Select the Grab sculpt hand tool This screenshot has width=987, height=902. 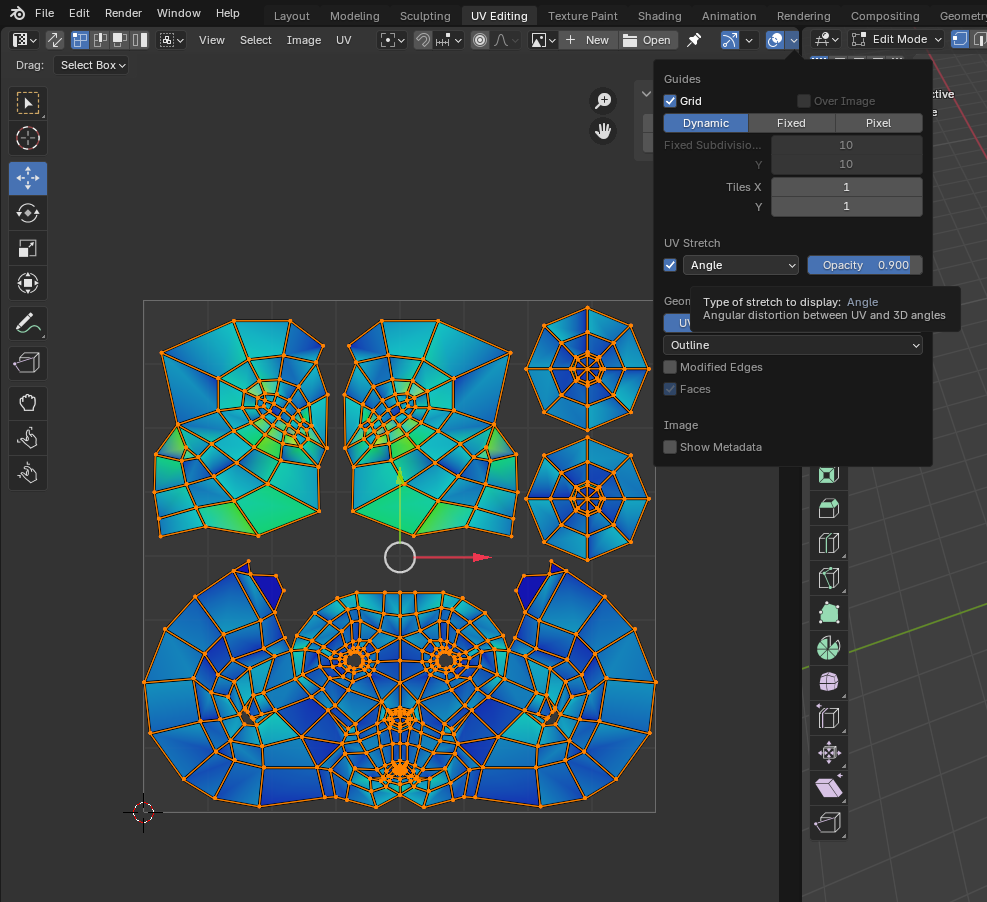(x=28, y=402)
